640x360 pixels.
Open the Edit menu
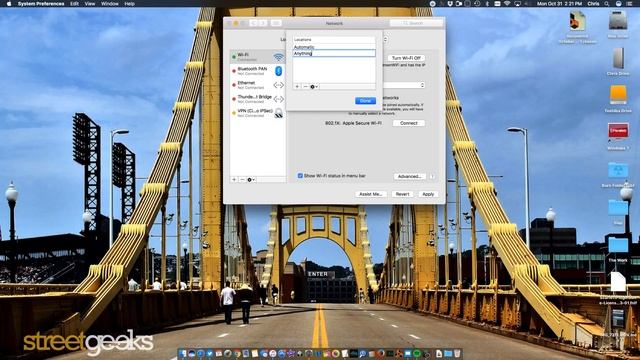pos(74,4)
